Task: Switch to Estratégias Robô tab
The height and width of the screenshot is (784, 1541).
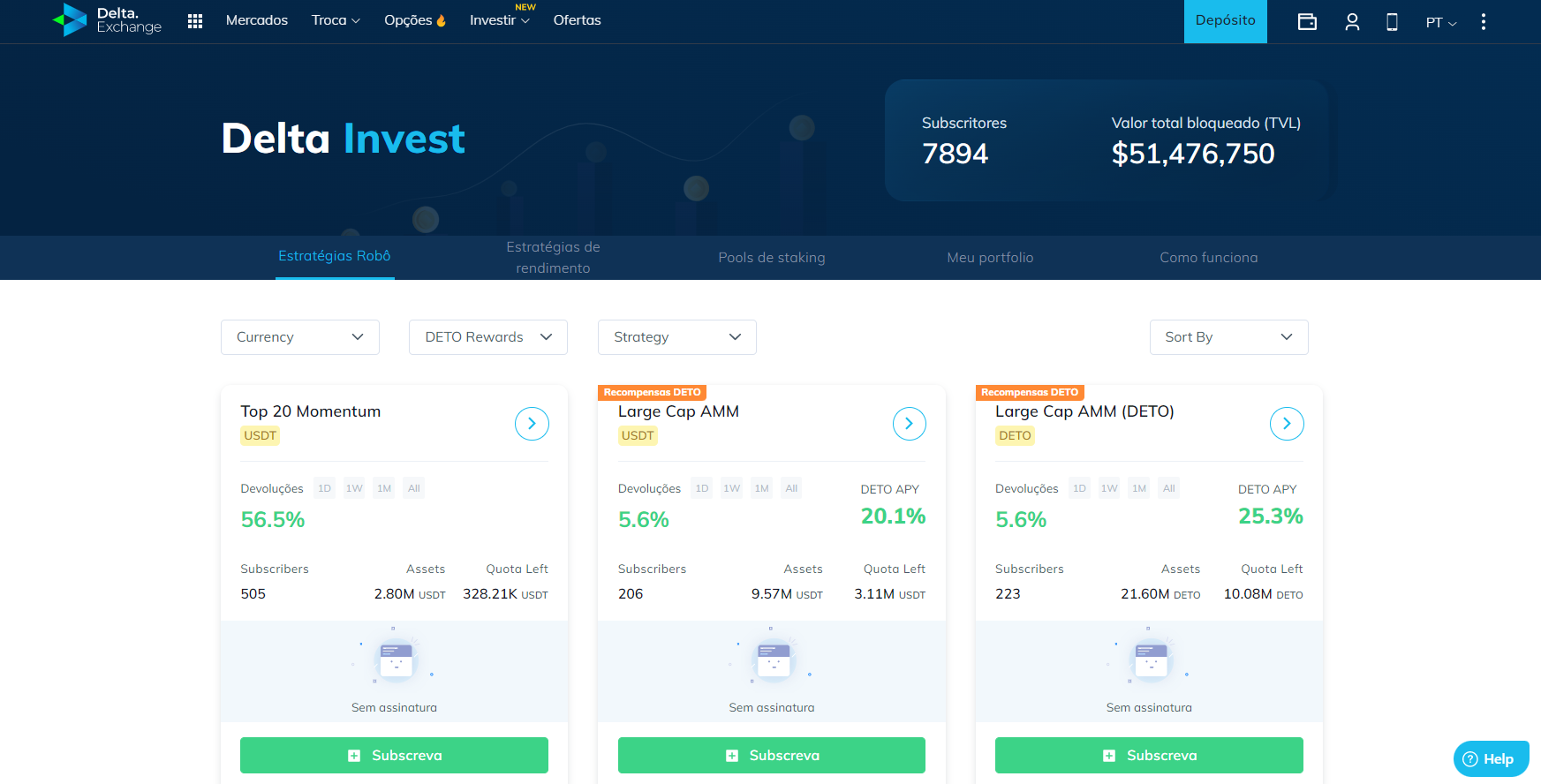Action: click(x=335, y=256)
